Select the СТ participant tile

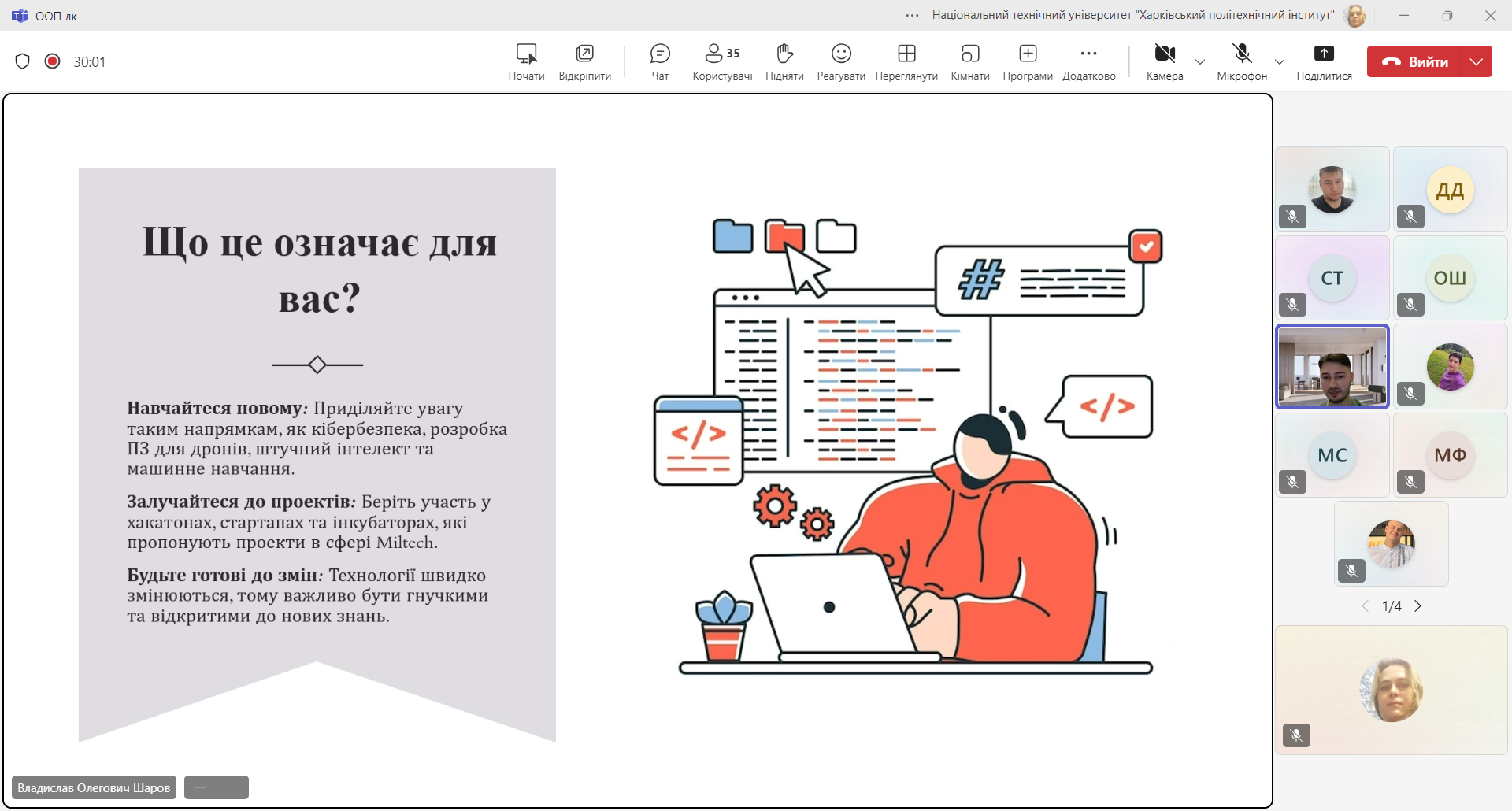point(1332,278)
